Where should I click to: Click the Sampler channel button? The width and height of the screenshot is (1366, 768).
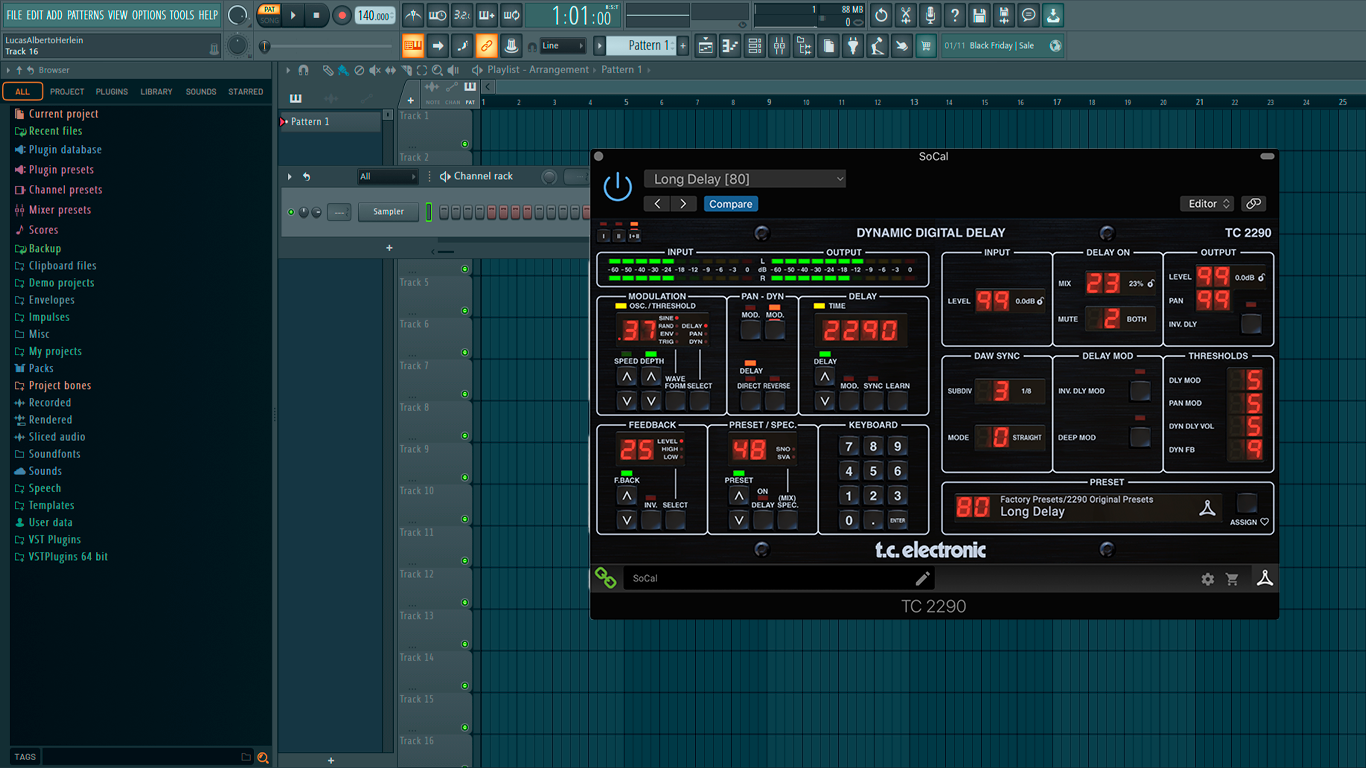tap(389, 212)
